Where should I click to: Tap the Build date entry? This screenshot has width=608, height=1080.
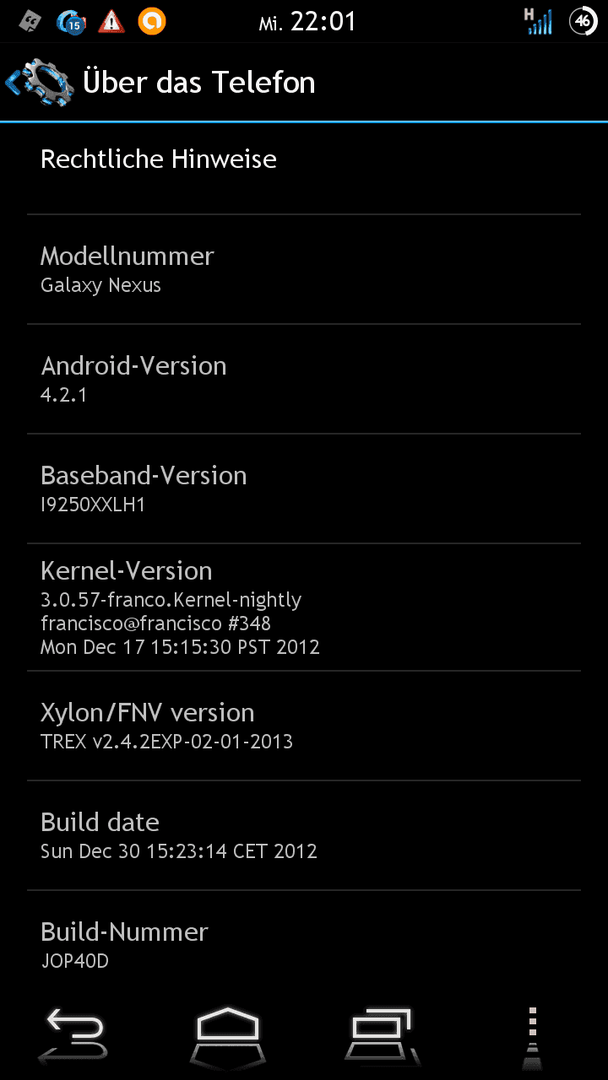[x=304, y=835]
